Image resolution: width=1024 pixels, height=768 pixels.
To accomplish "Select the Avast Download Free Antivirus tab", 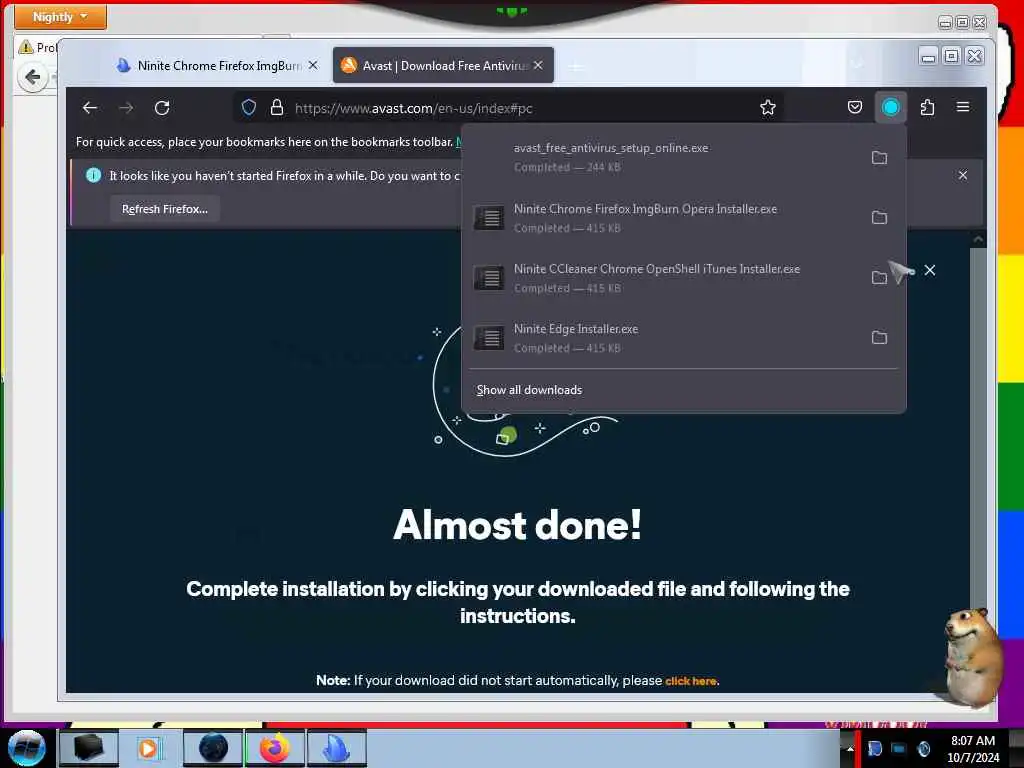I will coord(443,65).
